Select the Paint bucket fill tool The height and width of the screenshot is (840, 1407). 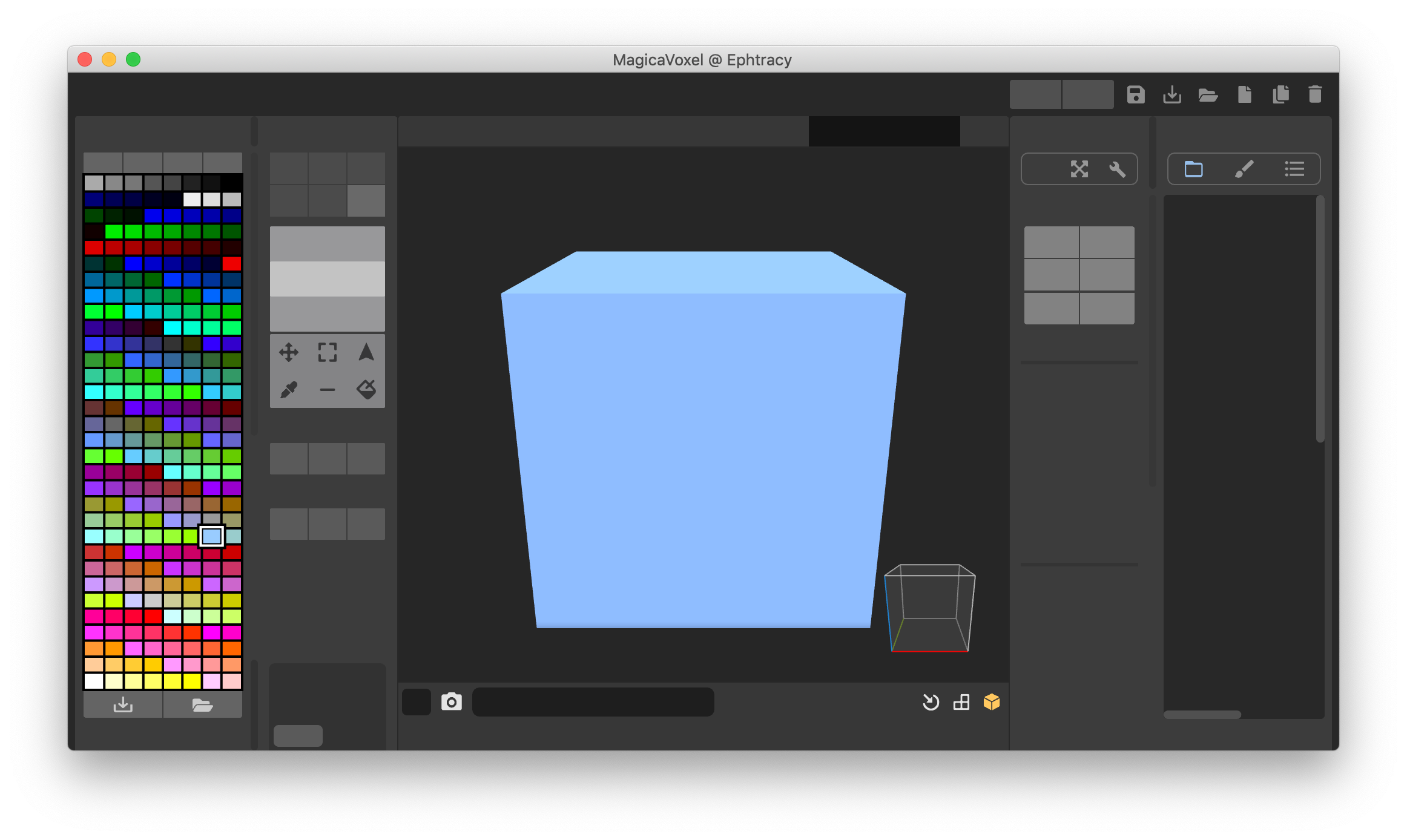366,389
